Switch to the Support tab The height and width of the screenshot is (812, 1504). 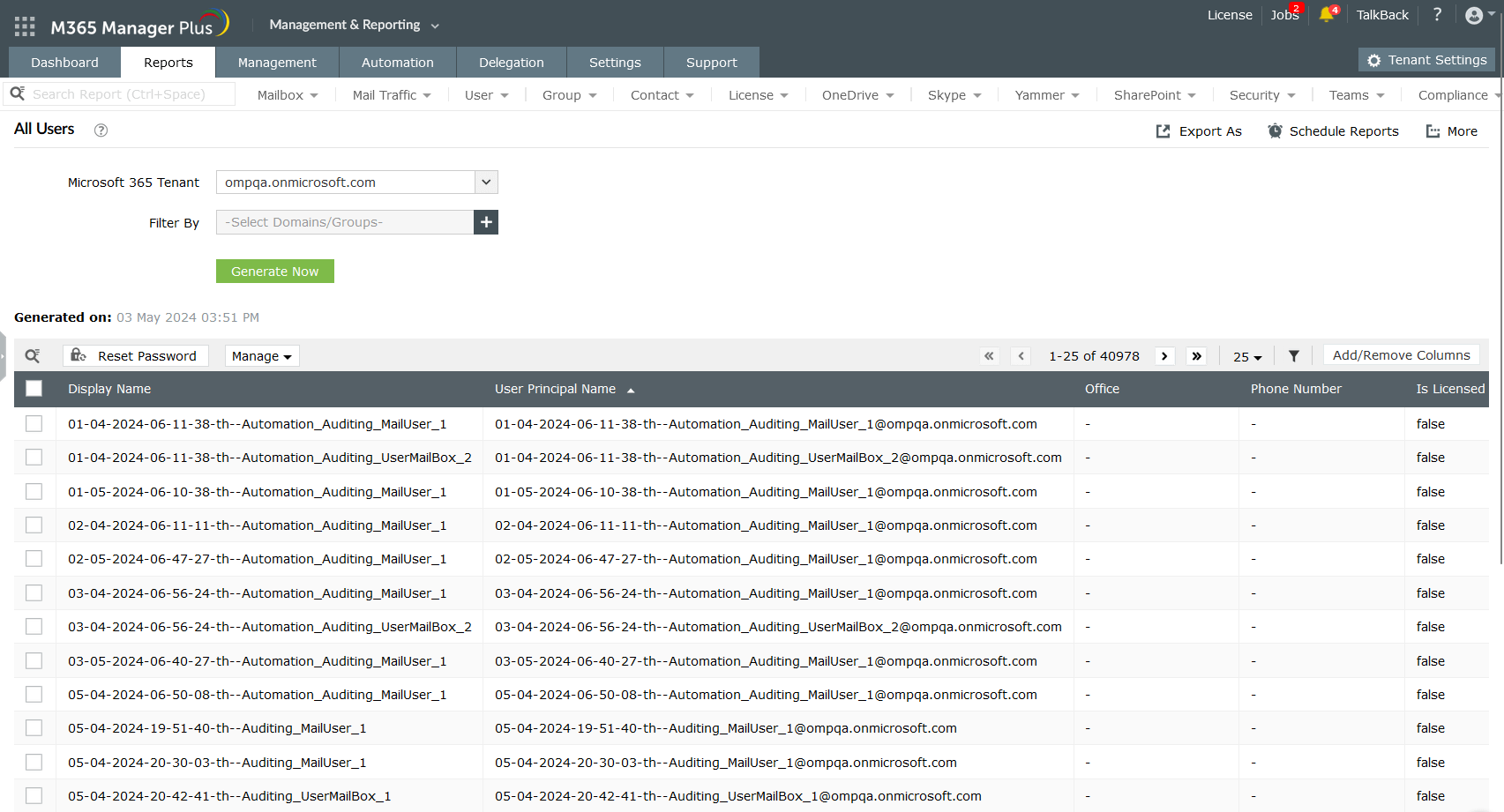(712, 63)
